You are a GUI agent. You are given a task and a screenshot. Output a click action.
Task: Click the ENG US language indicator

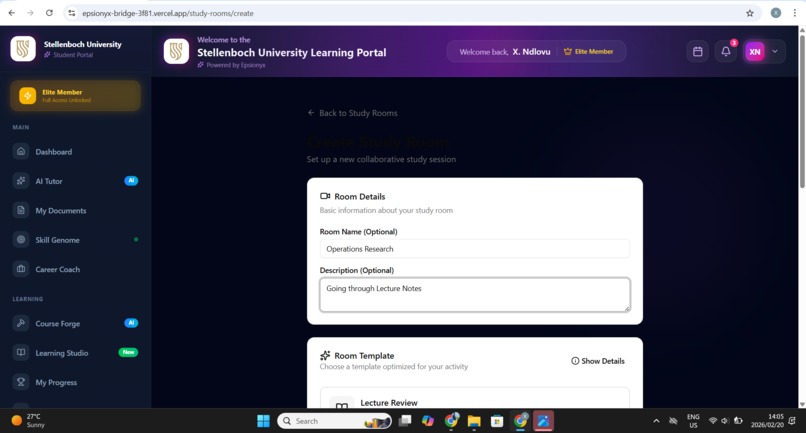pyautogui.click(x=693, y=421)
